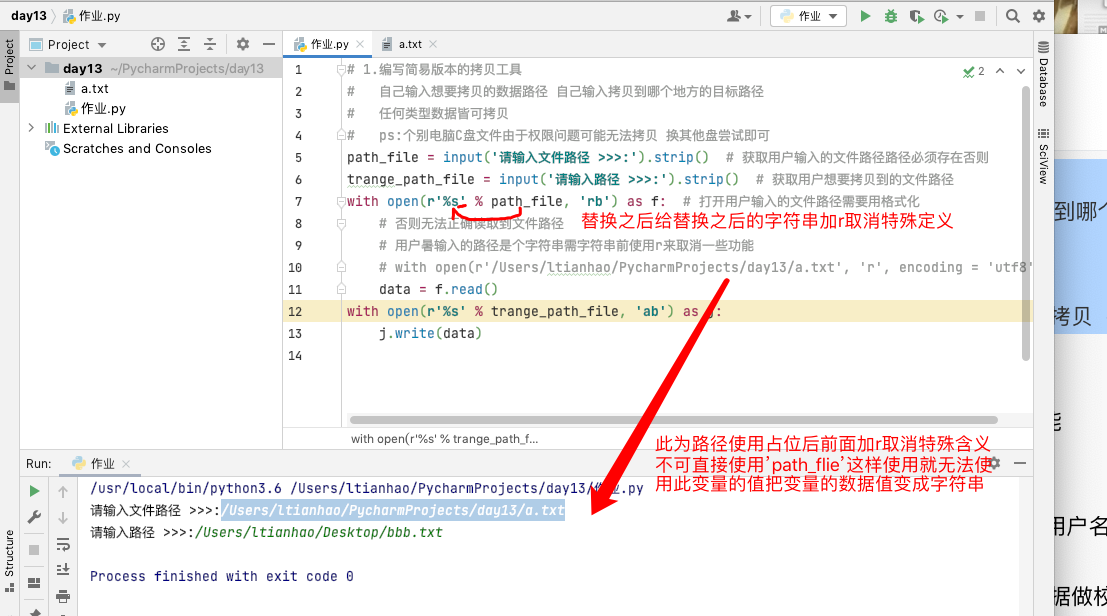1107x616 pixels.
Task: Switch to the a.txt editor tab
Action: point(410,44)
